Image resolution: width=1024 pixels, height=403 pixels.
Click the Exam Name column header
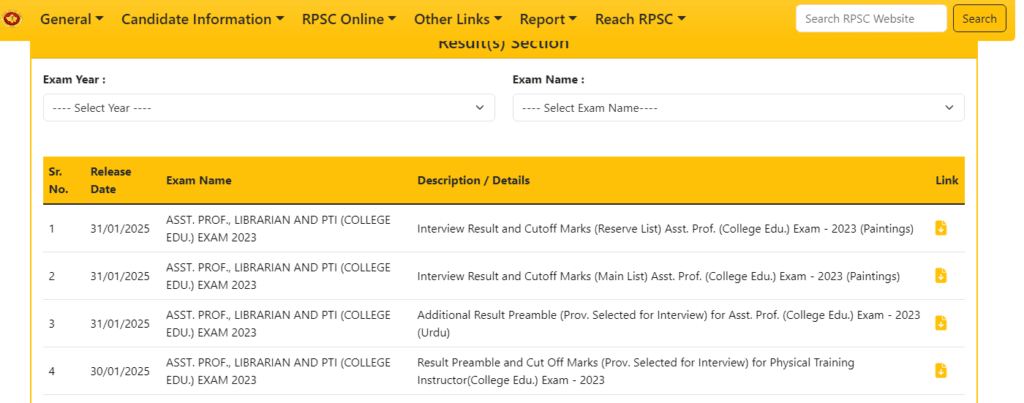click(199, 180)
